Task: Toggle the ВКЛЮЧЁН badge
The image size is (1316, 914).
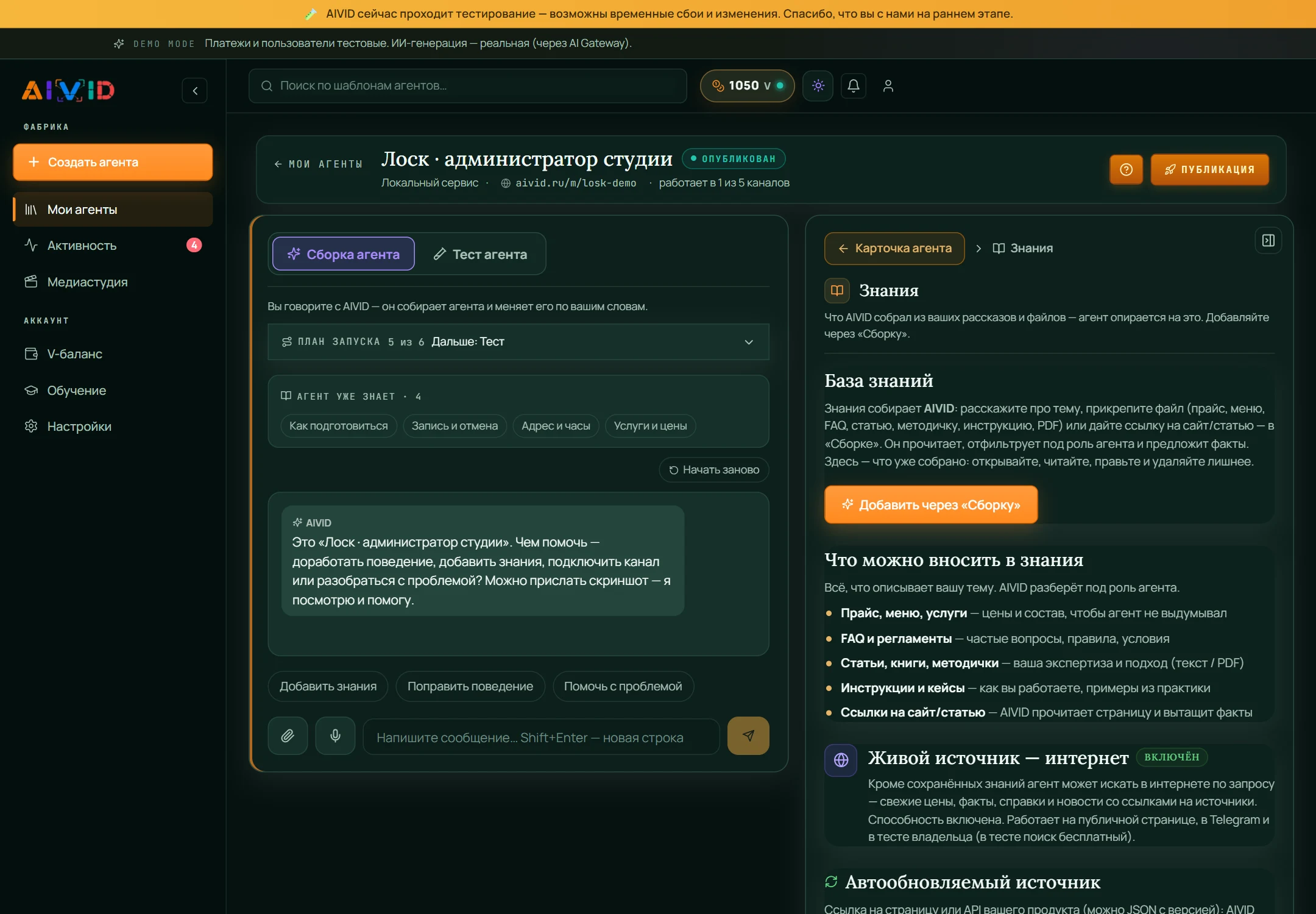Action: (1171, 757)
